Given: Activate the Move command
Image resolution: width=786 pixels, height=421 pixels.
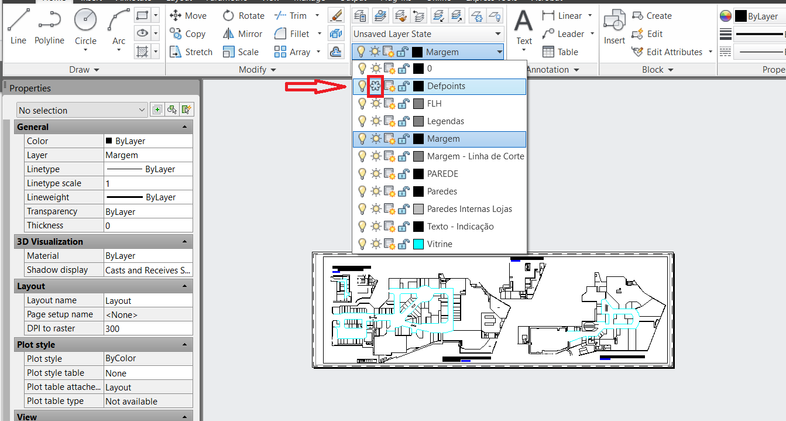Looking at the screenshot, I should pyautogui.click(x=188, y=16).
